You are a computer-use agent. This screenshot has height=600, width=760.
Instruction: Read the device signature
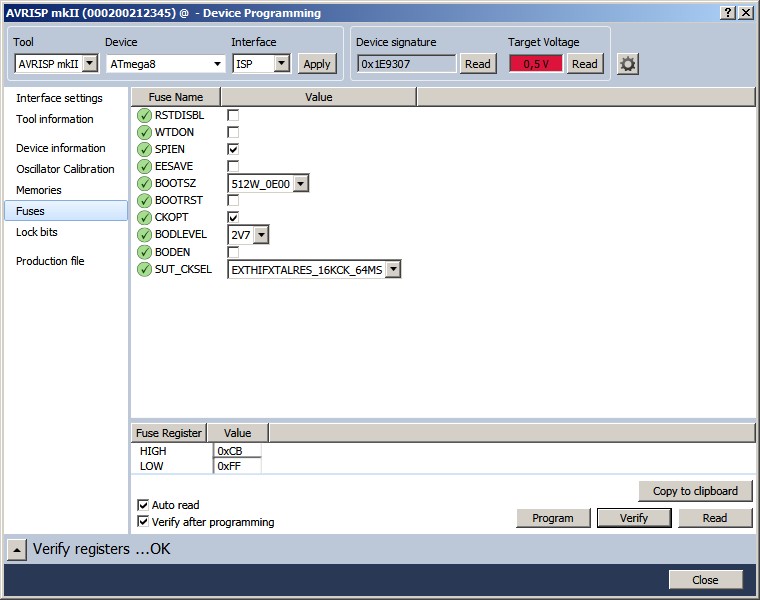tap(478, 64)
